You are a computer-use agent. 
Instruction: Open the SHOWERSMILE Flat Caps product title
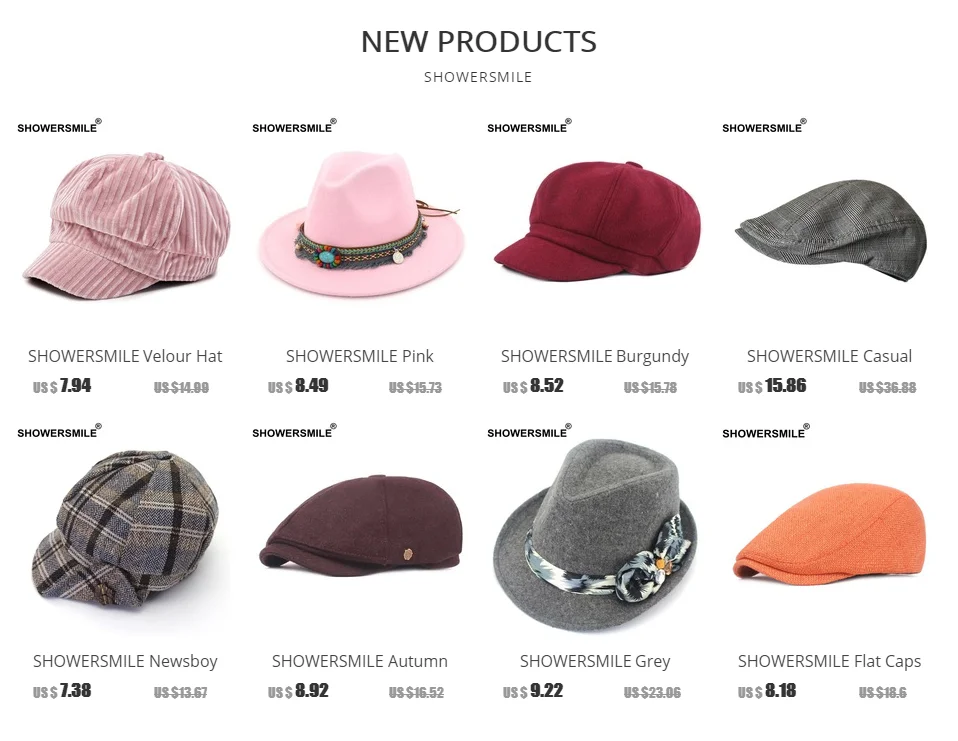(830, 662)
